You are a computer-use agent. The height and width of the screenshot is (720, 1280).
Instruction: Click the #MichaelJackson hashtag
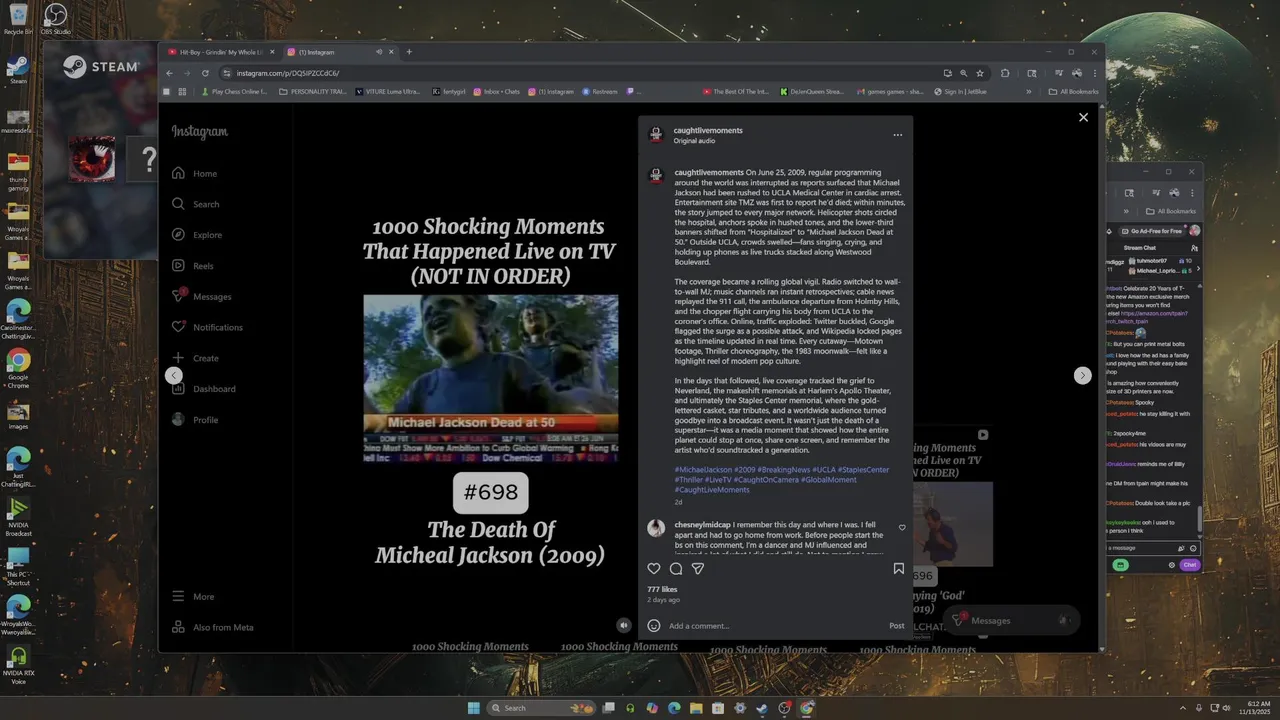click(x=703, y=469)
